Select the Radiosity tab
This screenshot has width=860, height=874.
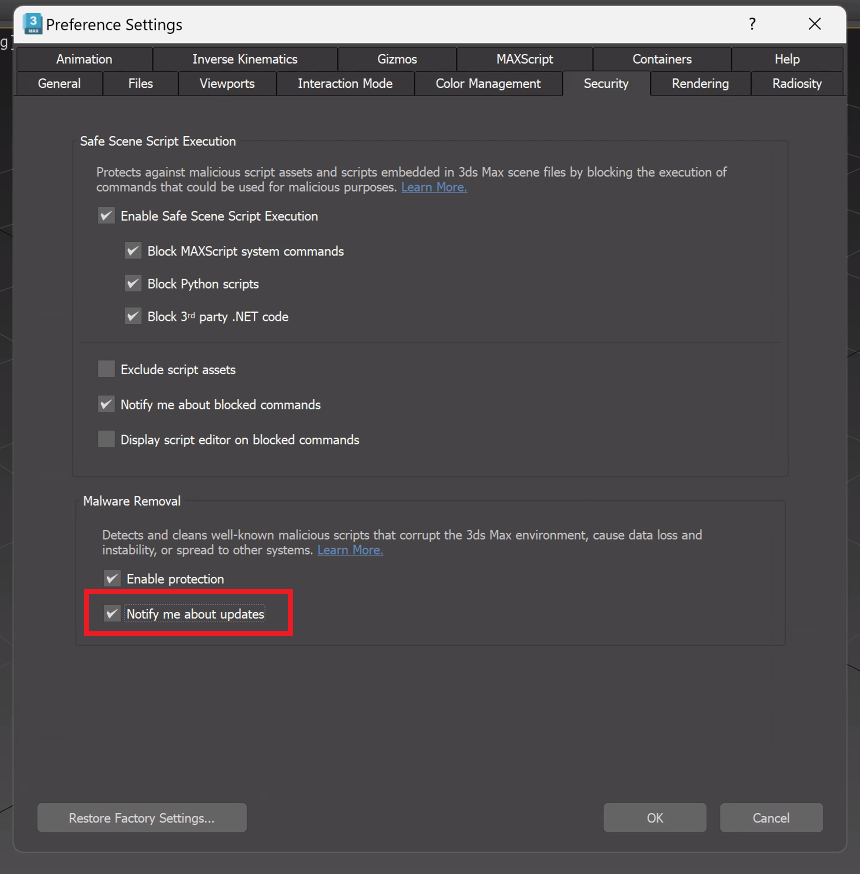click(795, 84)
